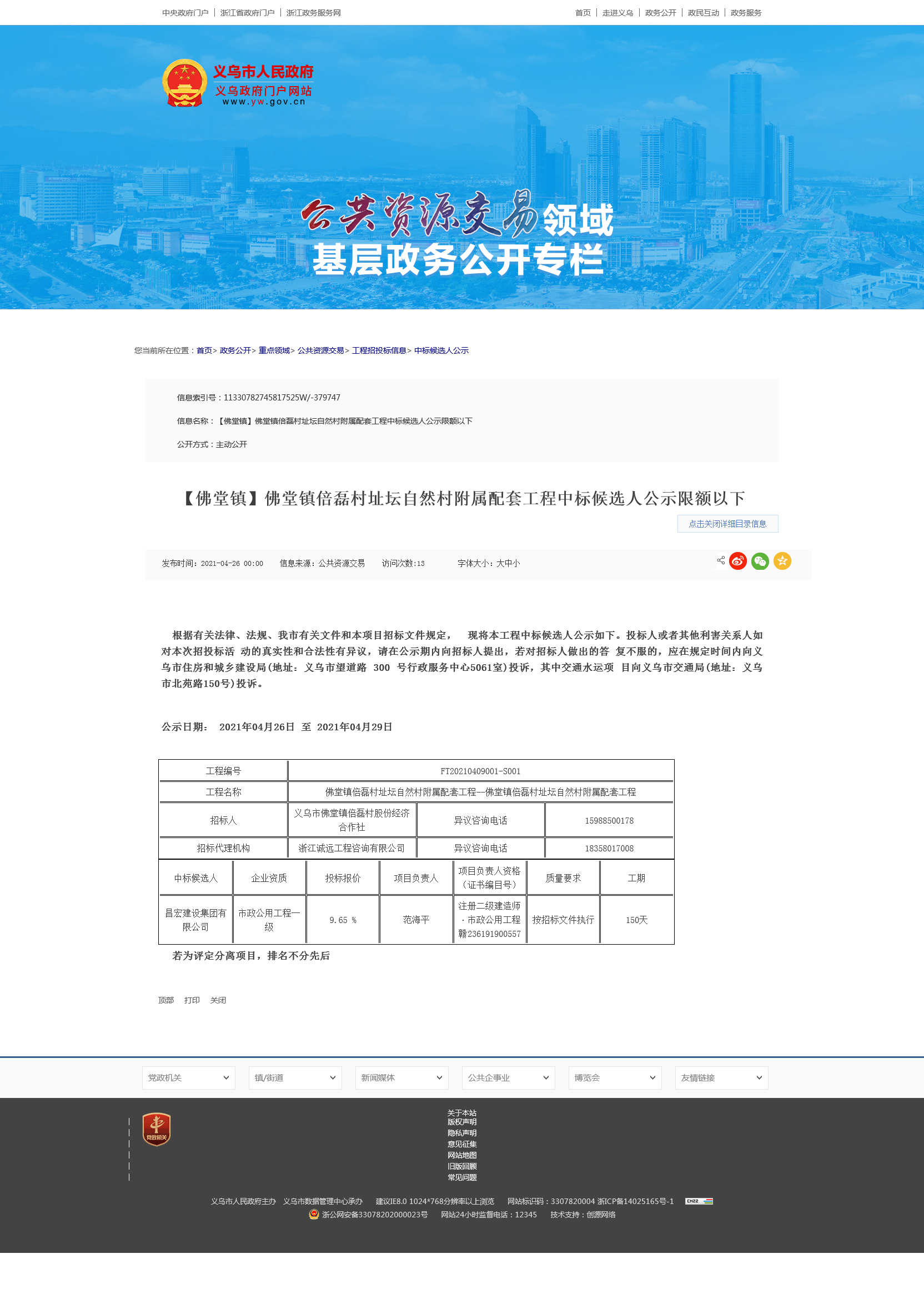This screenshot has height=1314, width=924.
Task: Click the national emblem logo in the header
Action: click(184, 83)
